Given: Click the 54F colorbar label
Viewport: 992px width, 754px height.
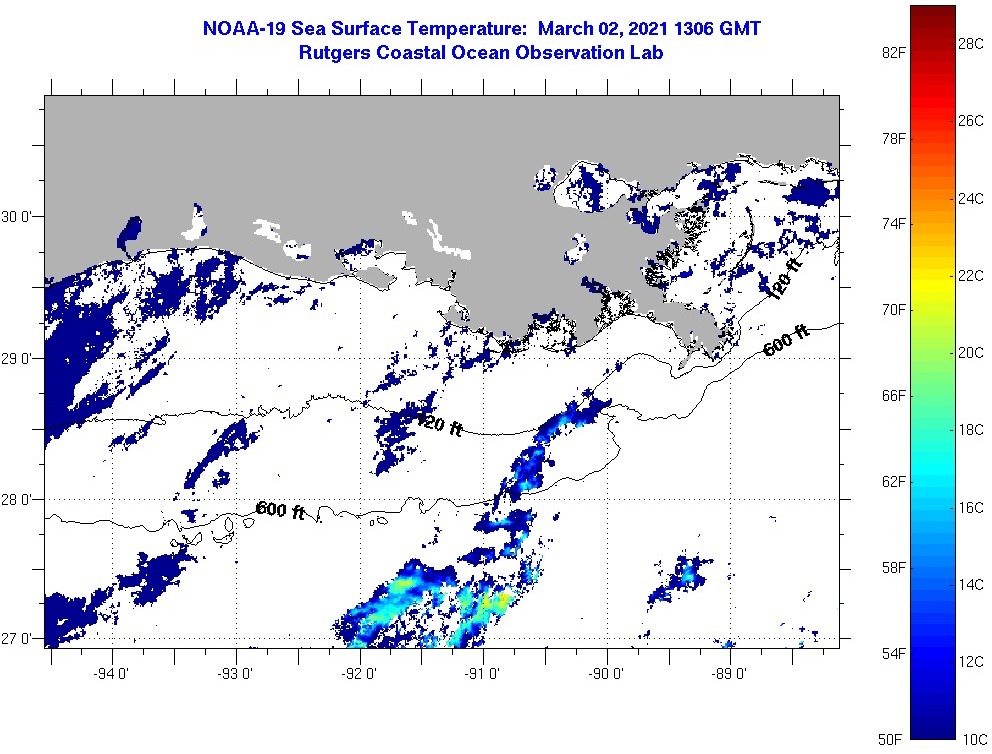Looking at the screenshot, I should click(x=893, y=653).
